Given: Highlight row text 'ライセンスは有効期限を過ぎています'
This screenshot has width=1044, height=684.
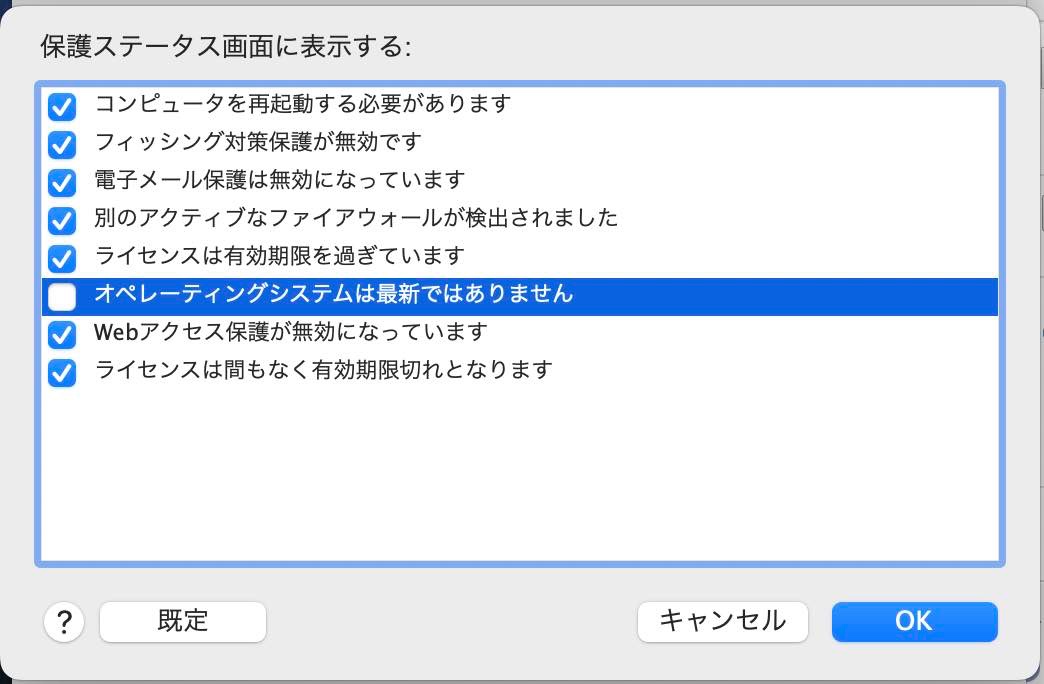Looking at the screenshot, I should (x=280, y=256).
